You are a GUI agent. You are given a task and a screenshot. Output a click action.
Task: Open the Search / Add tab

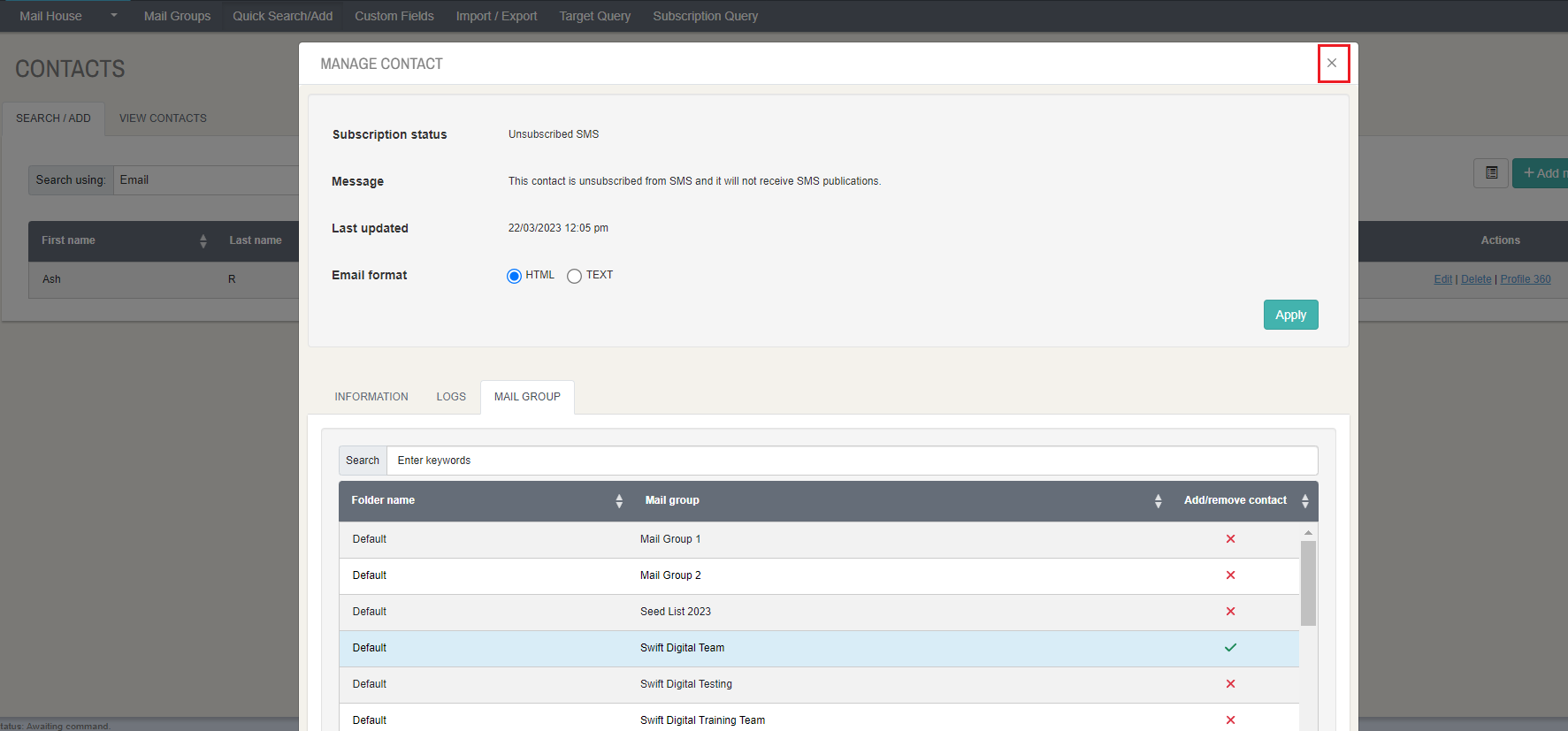coord(53,118)
